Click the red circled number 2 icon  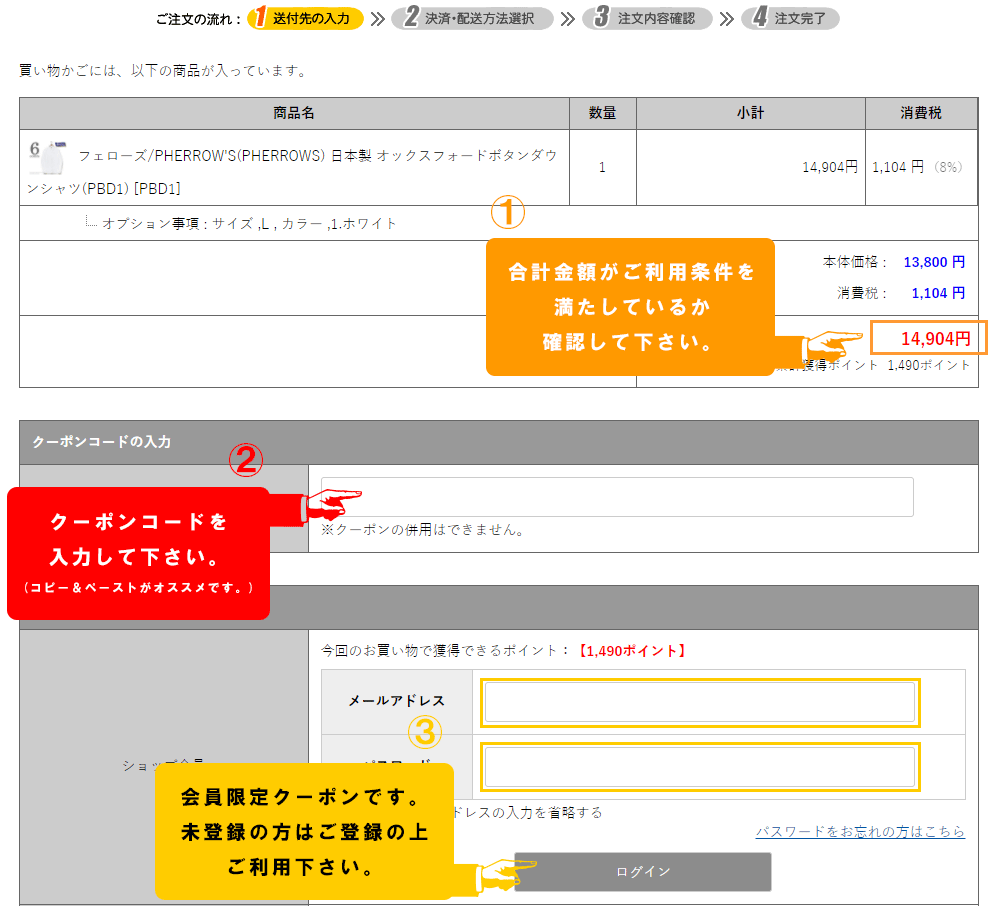pos(246,459)
